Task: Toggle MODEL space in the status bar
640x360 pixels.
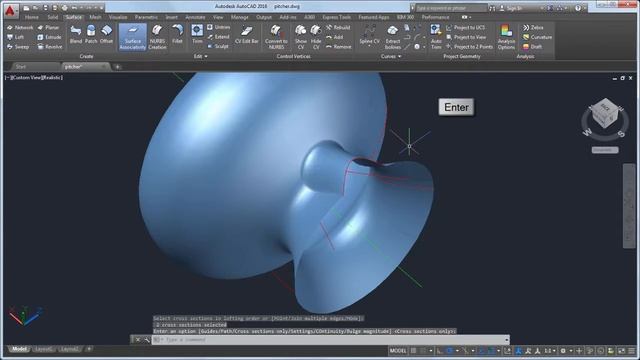Action: tap(398, 351)
